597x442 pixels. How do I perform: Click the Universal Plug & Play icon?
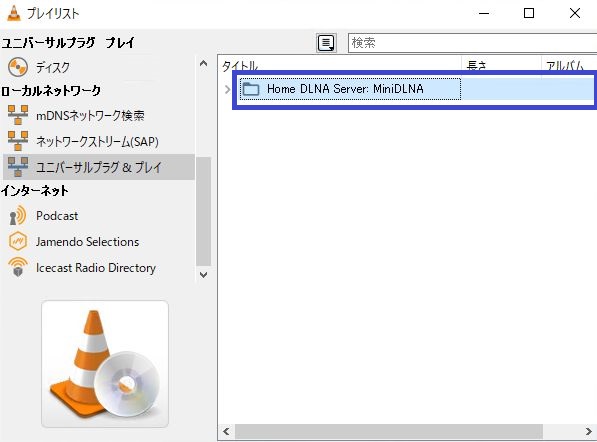click(18, 167)
